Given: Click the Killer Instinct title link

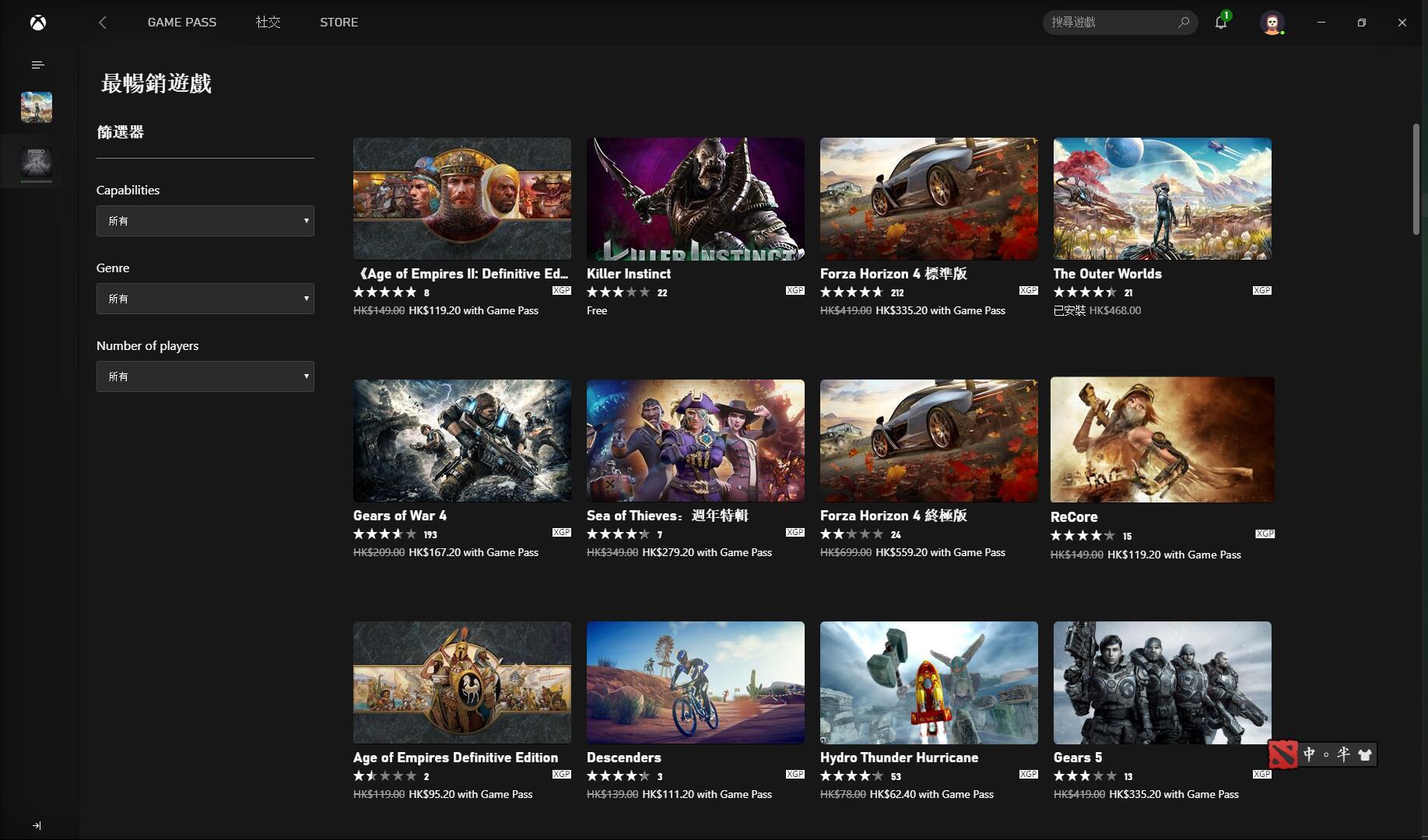Looking at the screenshot, I should click(629, 274).
